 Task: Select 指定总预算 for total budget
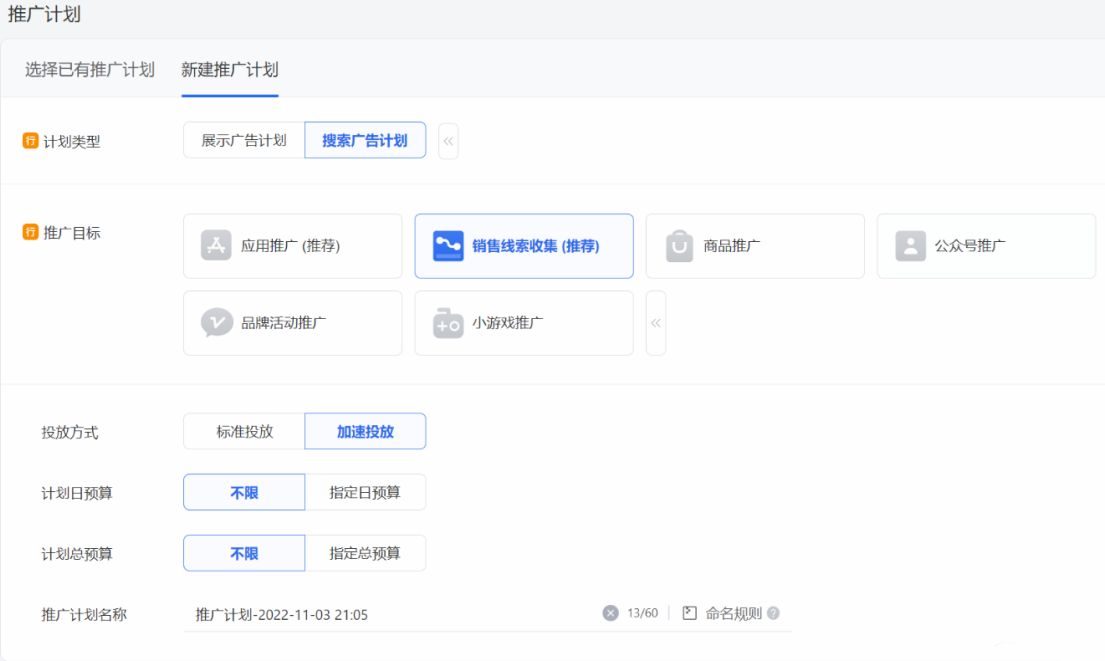pos(365,553)
